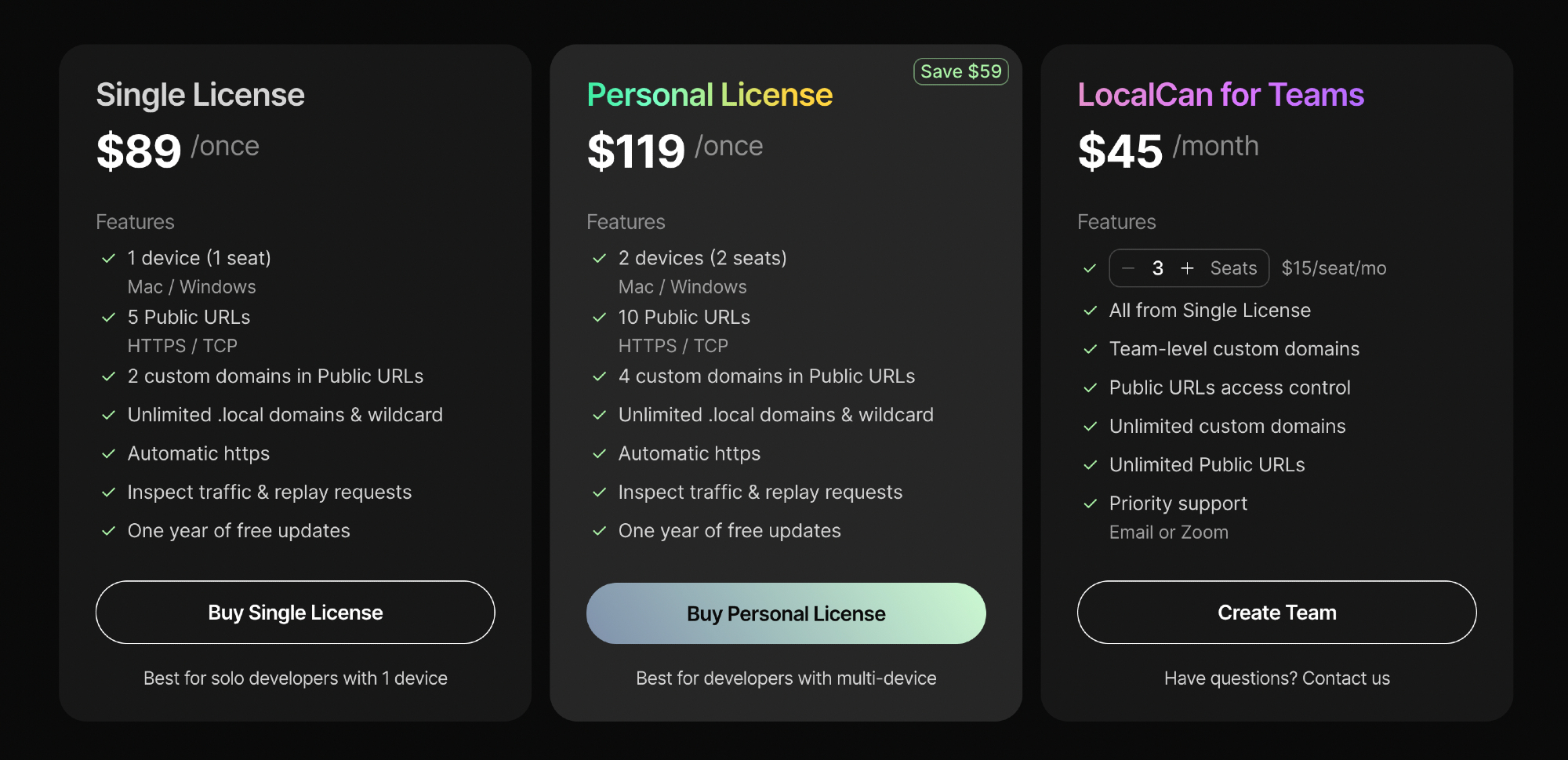Open the Have questions? Contact us link

click(x=1276, y=678)
